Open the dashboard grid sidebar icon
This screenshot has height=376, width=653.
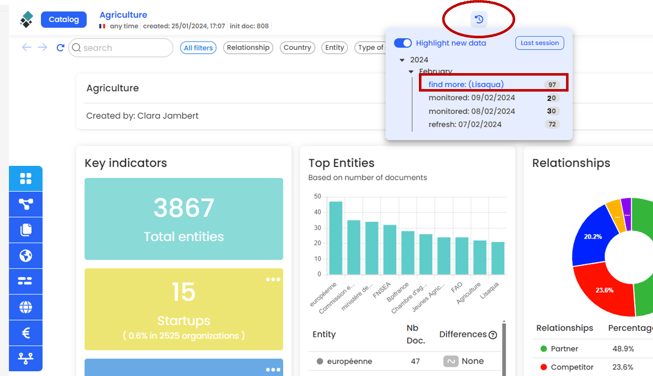[26, 179]
